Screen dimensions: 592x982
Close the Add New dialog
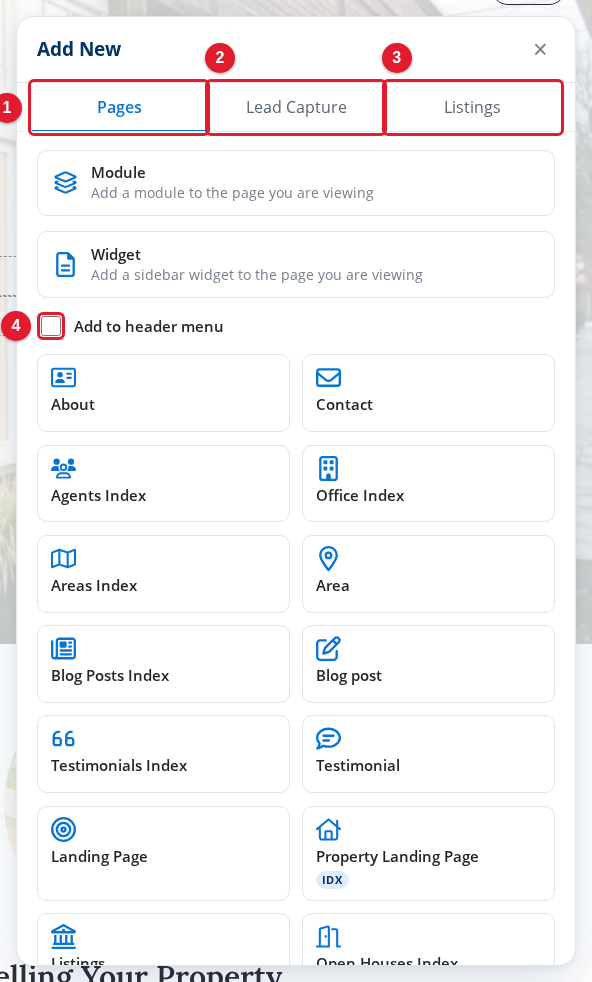pyautogui.click(x=540, y=49)
